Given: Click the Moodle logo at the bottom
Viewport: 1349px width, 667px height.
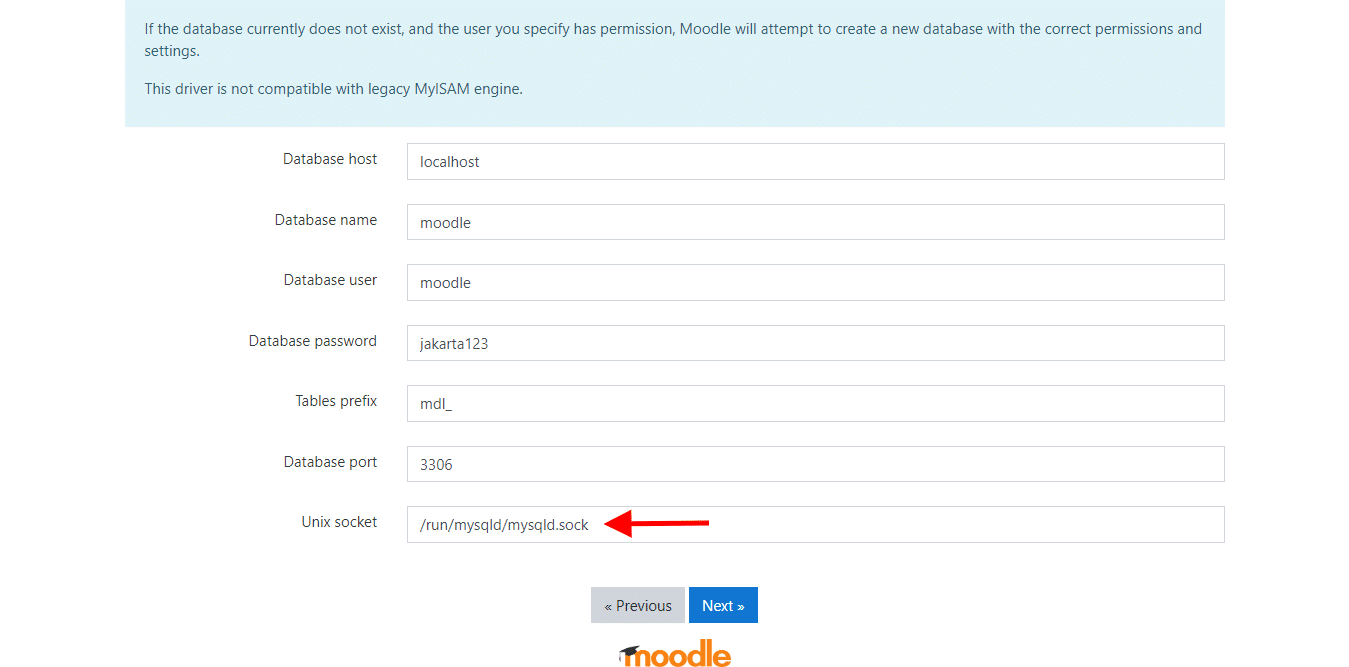Looking at the screenshot, I should coord(682,655).
